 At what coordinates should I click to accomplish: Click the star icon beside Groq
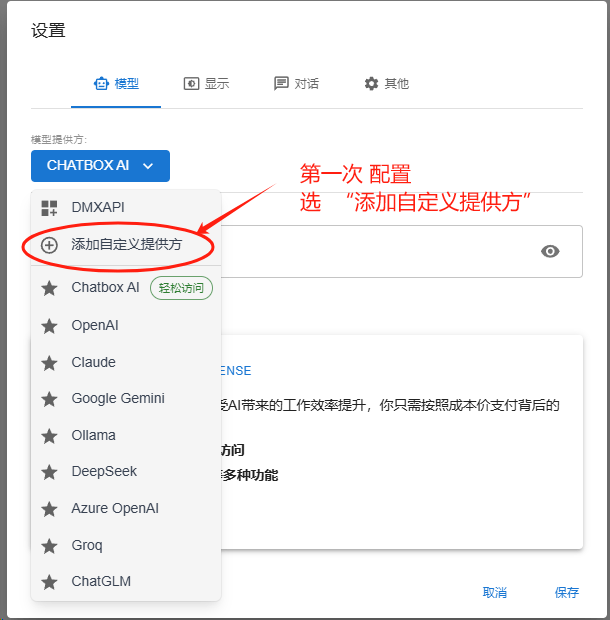point(49,546)
